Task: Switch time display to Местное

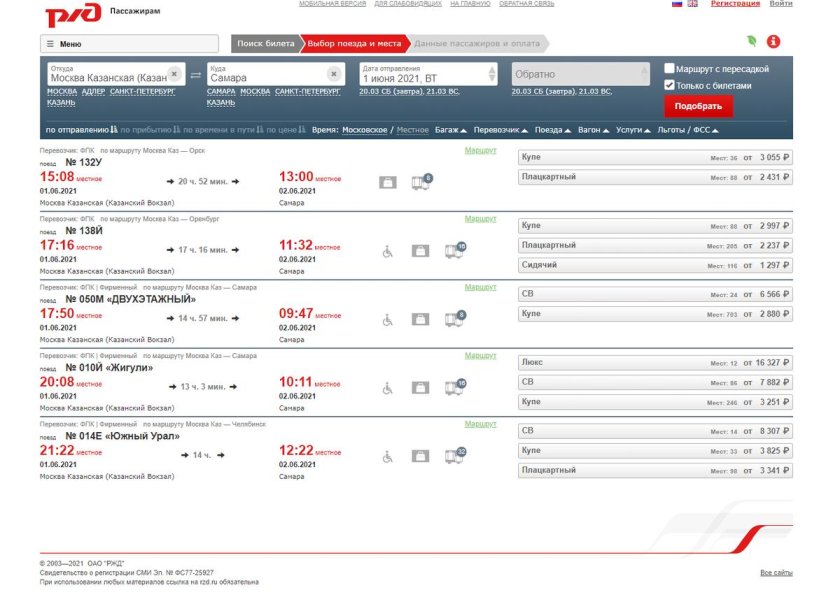Action: click(x=412, y=130)
